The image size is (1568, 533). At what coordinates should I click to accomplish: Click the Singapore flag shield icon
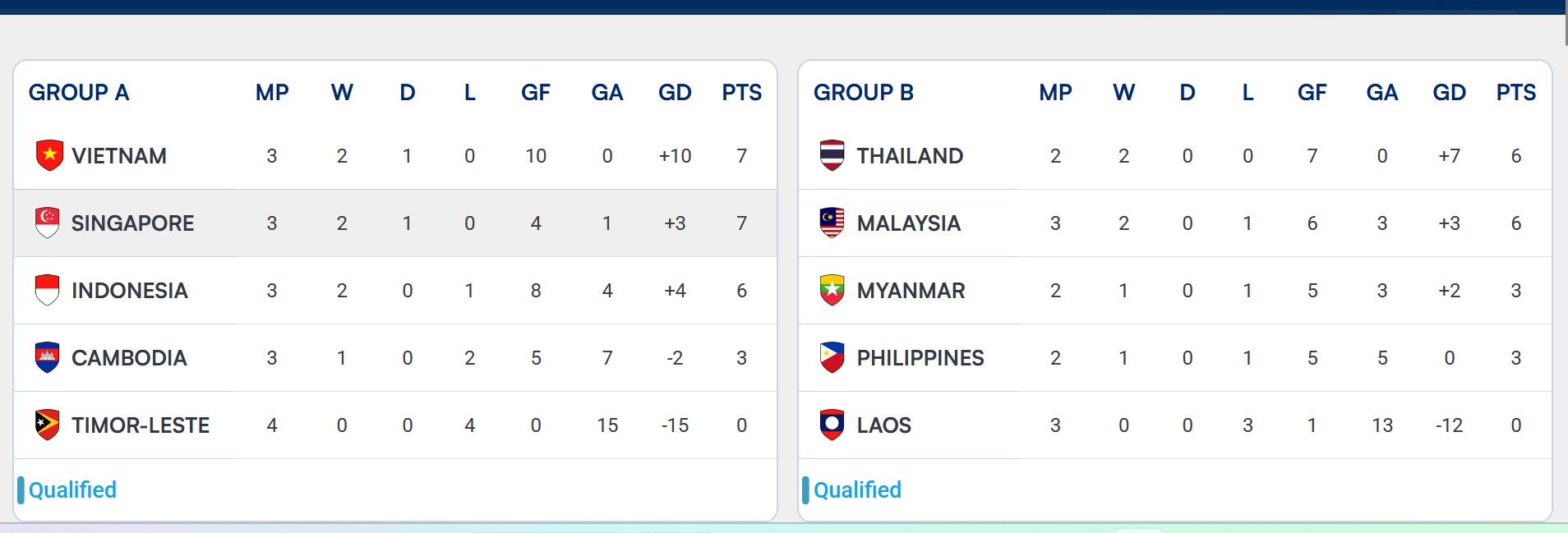pyautogui.click(x=48, y=223)
